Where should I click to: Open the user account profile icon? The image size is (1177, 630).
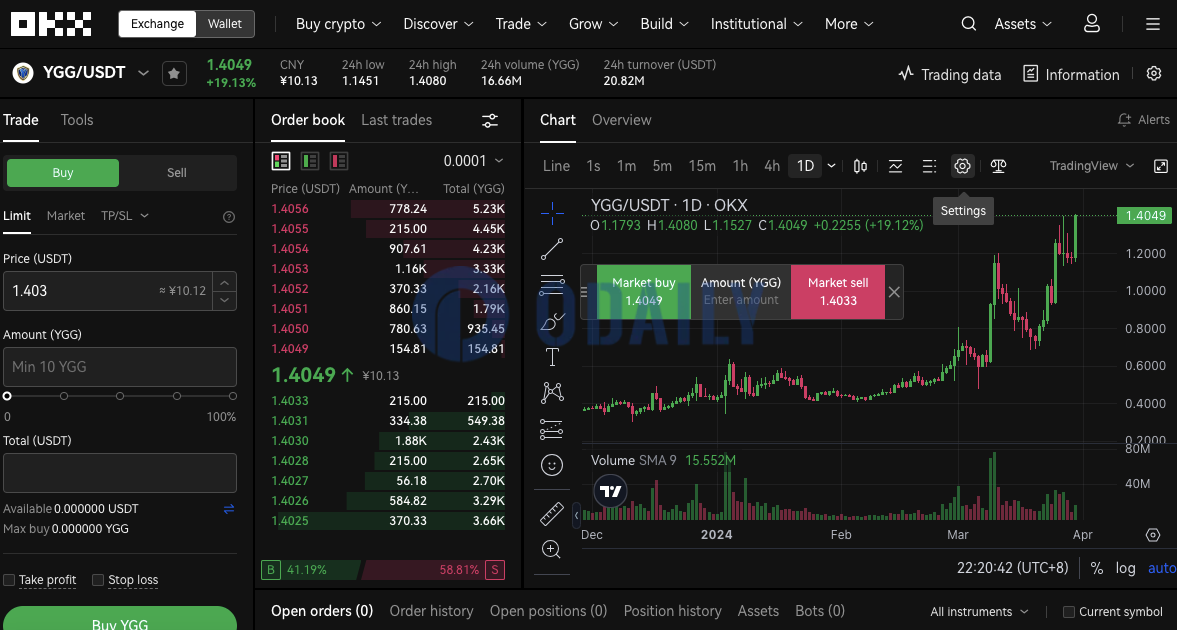tap(1091, 24)
